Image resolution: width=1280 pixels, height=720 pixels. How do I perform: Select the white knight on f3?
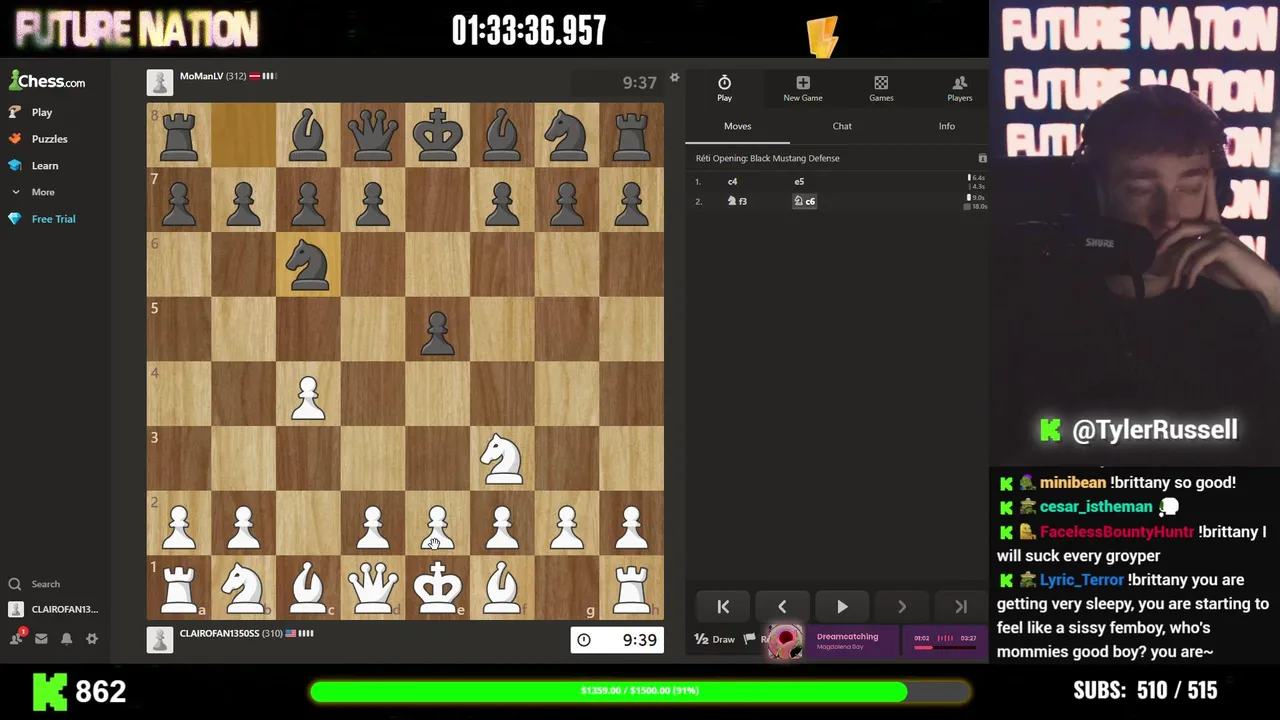502,458
